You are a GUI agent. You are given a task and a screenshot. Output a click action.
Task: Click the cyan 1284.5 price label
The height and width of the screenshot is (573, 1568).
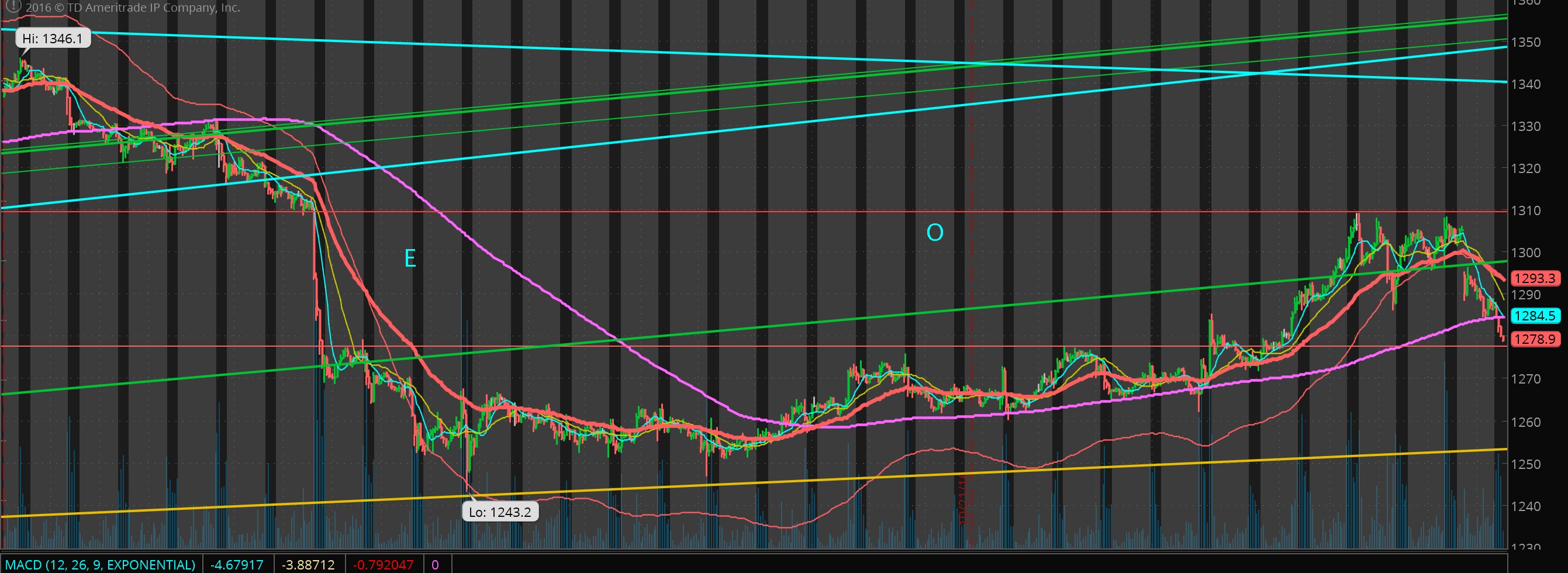pos(1535,316)
